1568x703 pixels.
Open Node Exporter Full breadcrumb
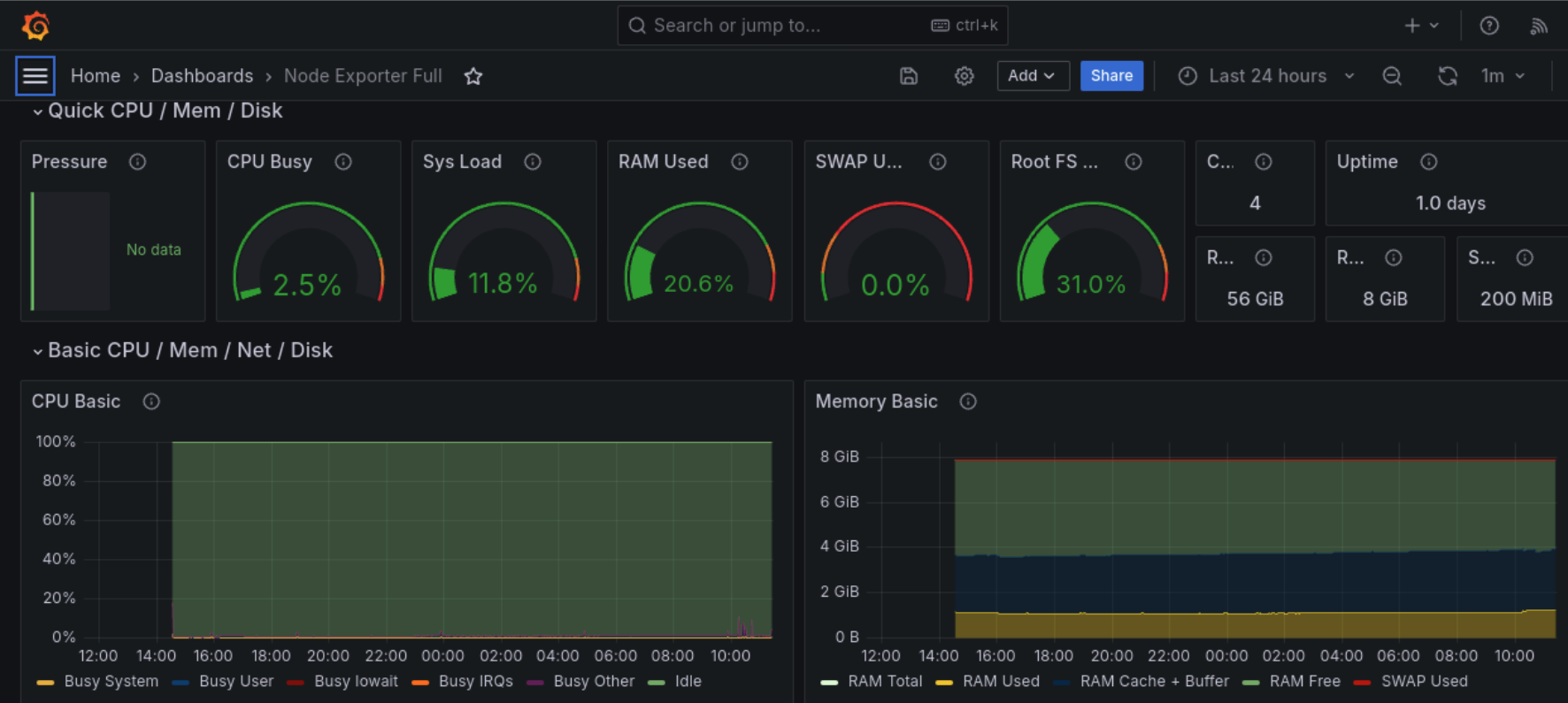coord(363,76)
